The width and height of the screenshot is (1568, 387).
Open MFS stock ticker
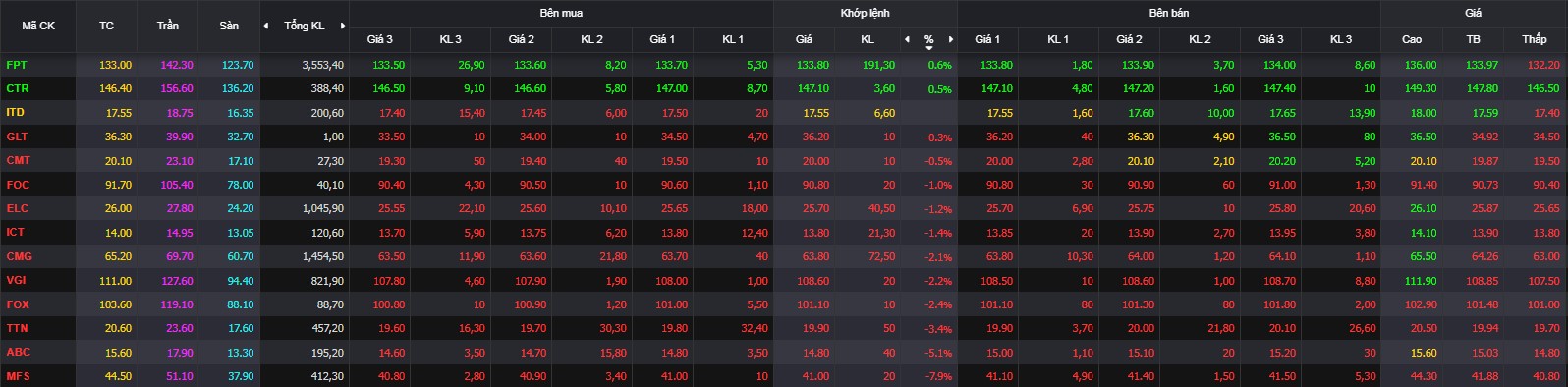19,376
